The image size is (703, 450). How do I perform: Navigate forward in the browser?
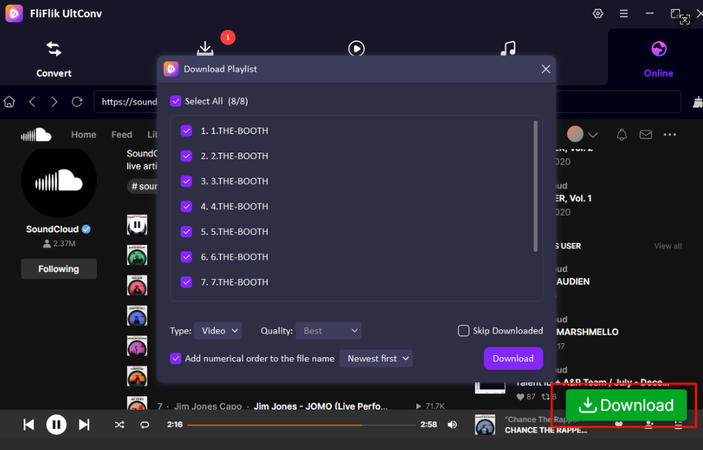click(x=54, y=102)
